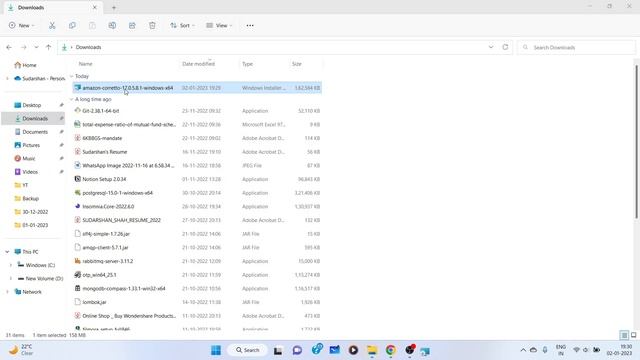Open File Explorer from the taskbar
Screen dimensions: 640x360
coord(372,350)
